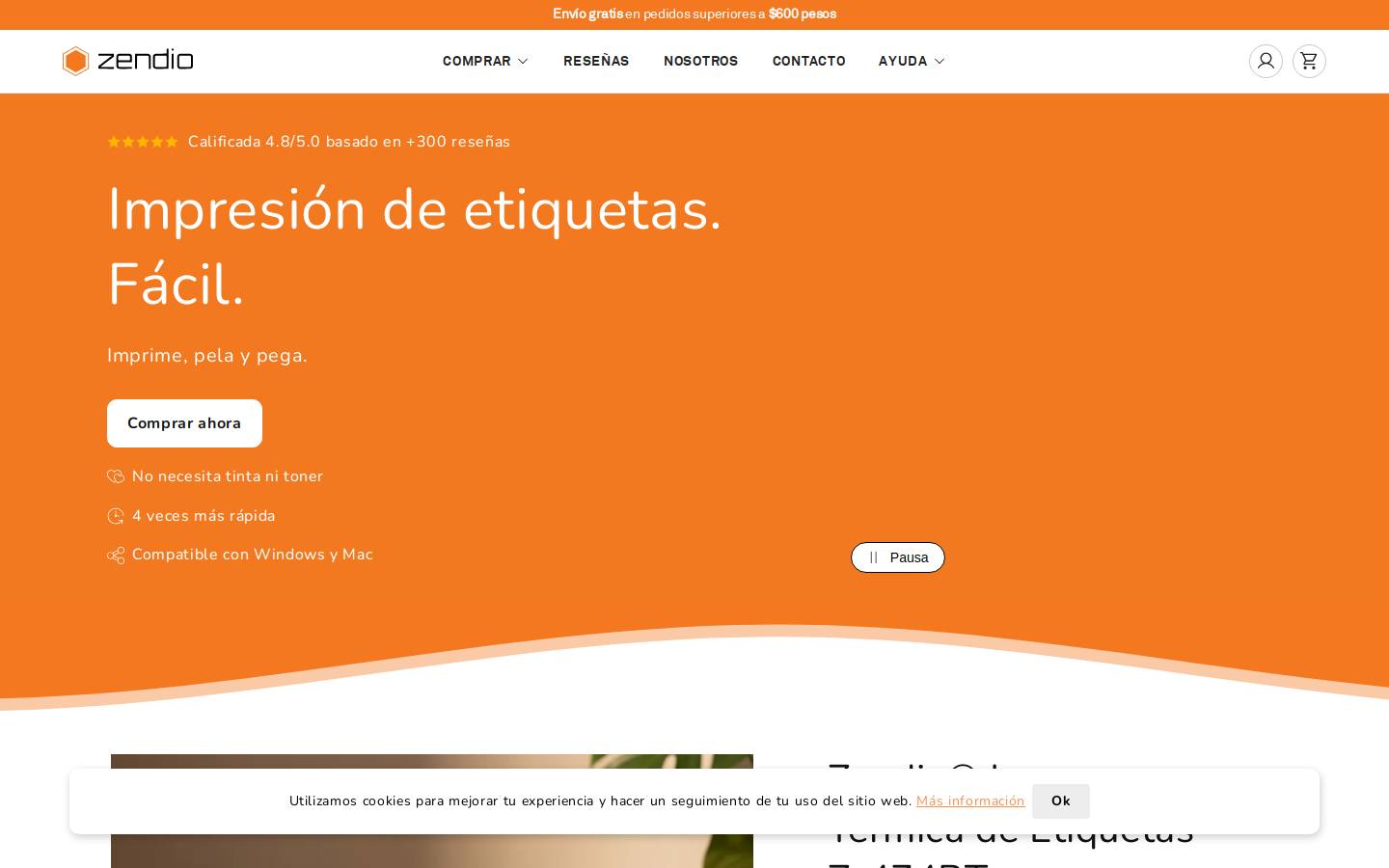Navigate to CONTACTO
This screenshot has height=868, width=1389.
tap(808, 61)
